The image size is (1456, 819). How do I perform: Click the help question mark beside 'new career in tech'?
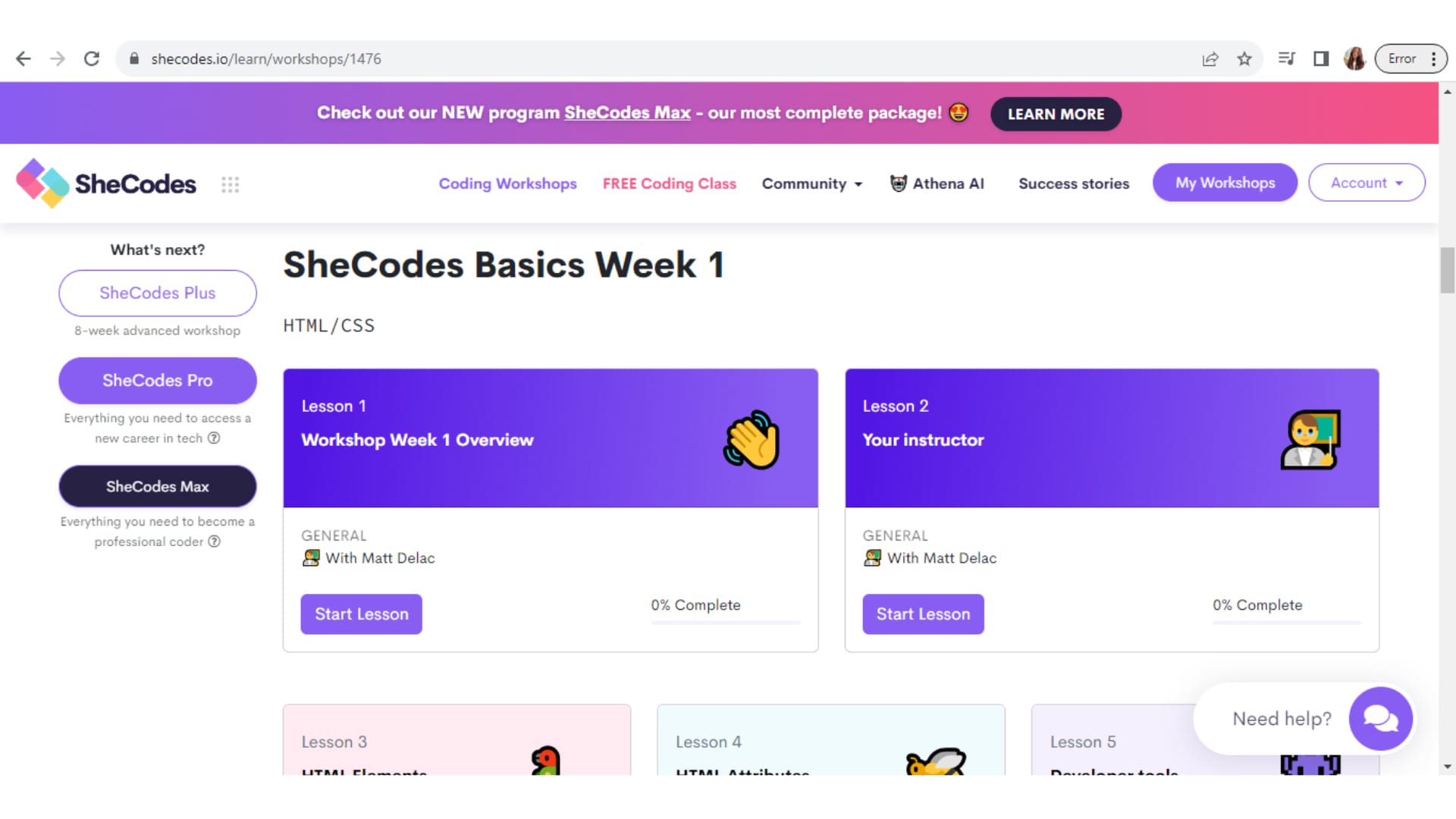coord(214,438)
